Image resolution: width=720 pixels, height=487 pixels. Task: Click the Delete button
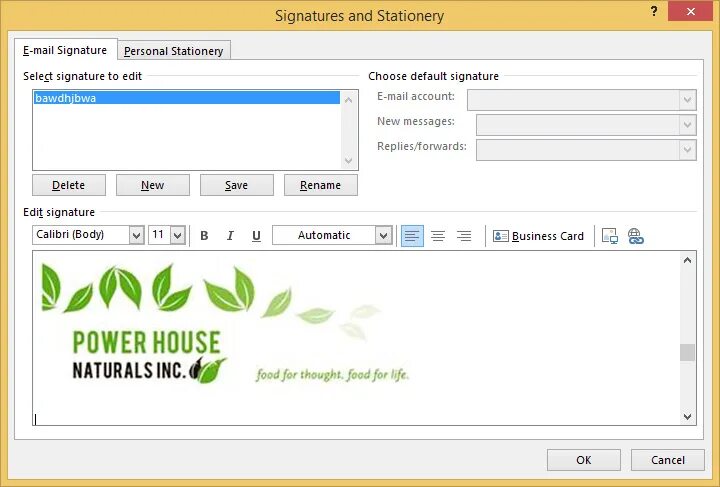point(69,185)
